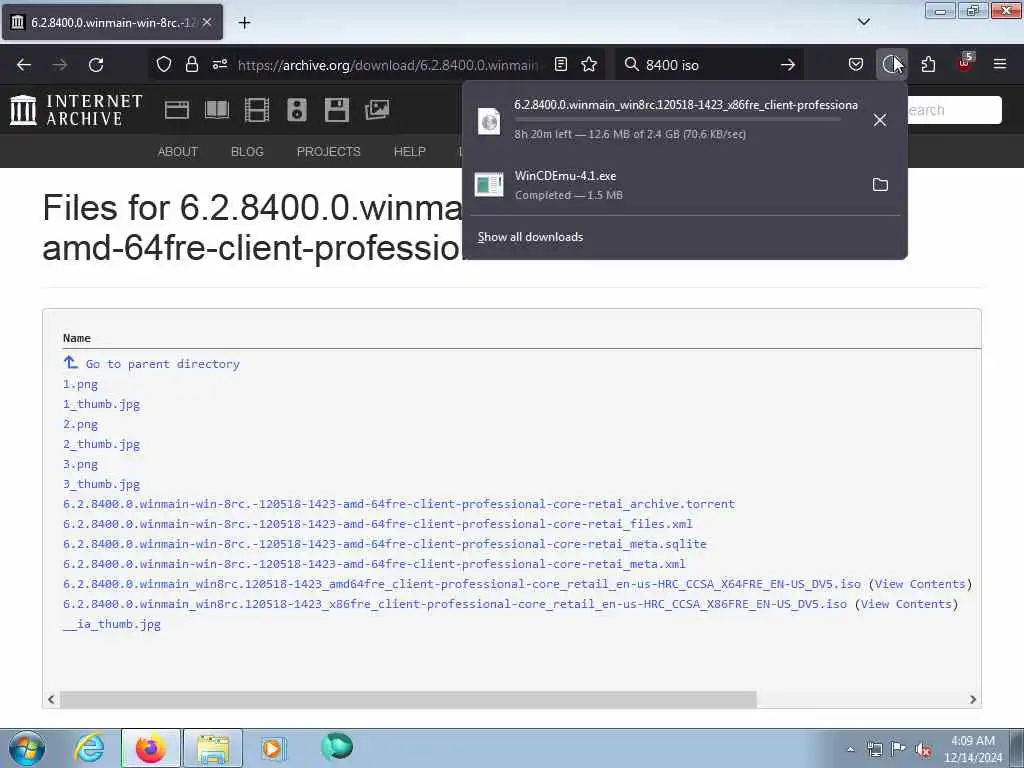Click the site security padlock icon
Viewport: 1024px width, 768px height.
click(x=191, y=64)
